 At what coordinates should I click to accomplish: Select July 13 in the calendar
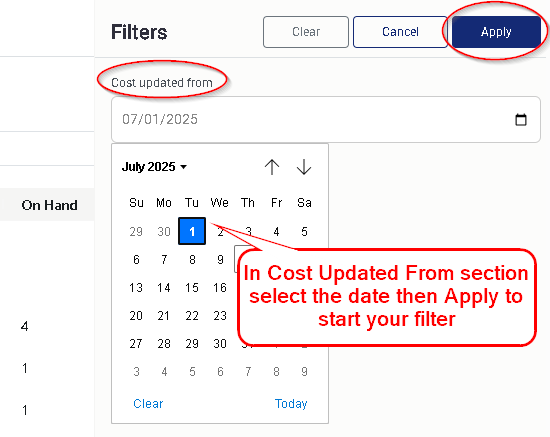(x=136, y=288)
